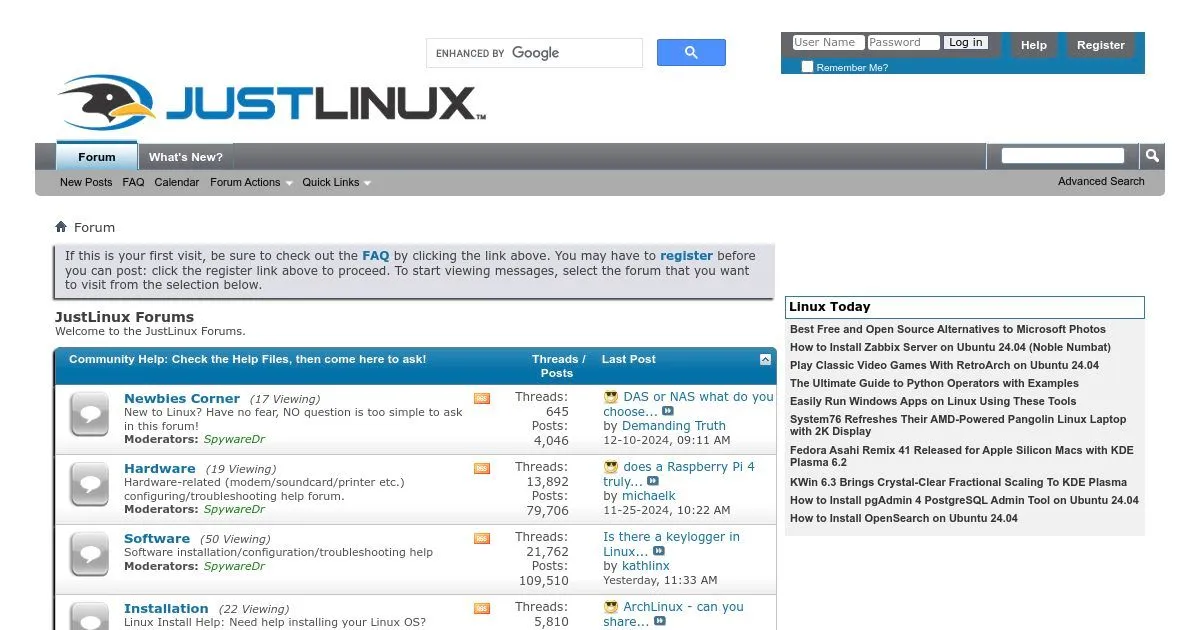Open the Newbies Corner forum
Viewport: 1200px width, 630px height.
182,398
